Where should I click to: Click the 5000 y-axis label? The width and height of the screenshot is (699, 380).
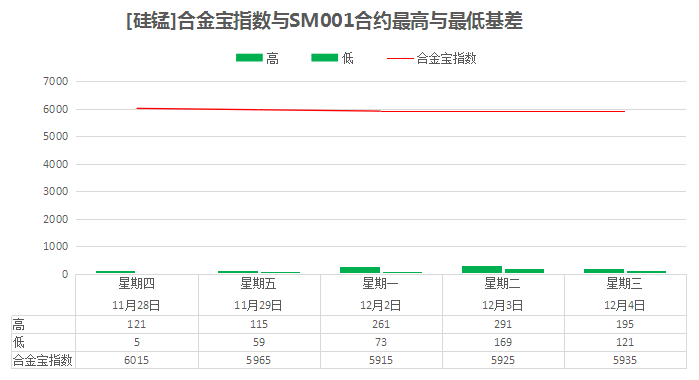[56, 136]
